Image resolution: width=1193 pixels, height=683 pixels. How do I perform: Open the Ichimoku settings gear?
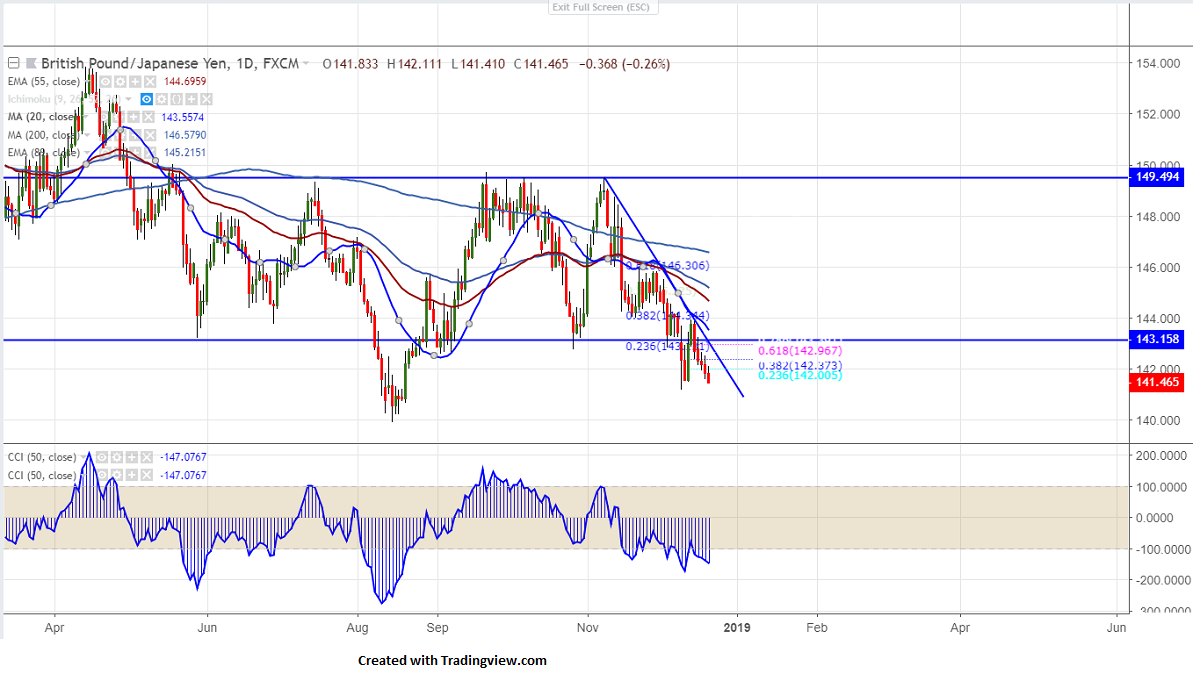(161, 99)
